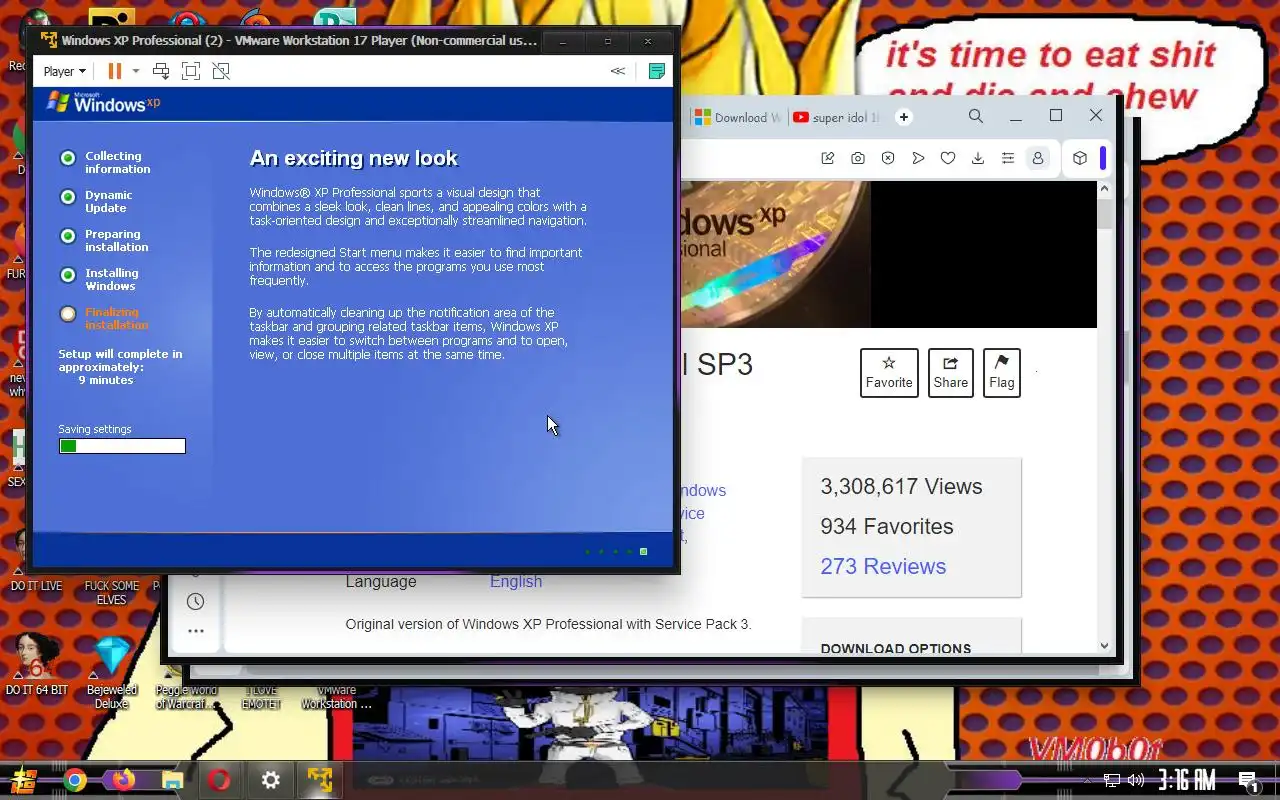Open Settings gear from the taskbar

(271, 780)
